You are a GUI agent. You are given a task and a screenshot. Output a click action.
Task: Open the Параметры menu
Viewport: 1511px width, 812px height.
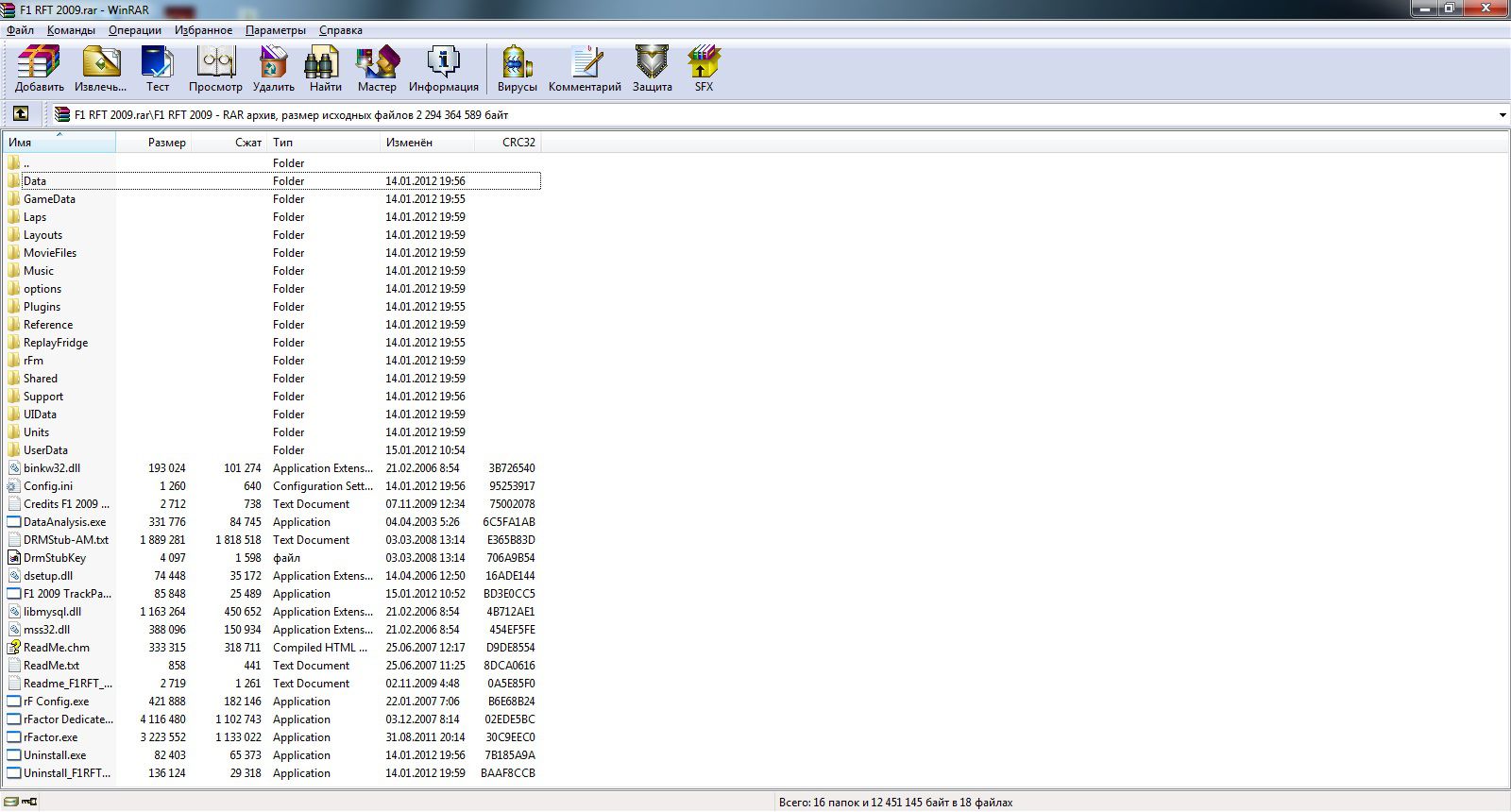point(276,30)
